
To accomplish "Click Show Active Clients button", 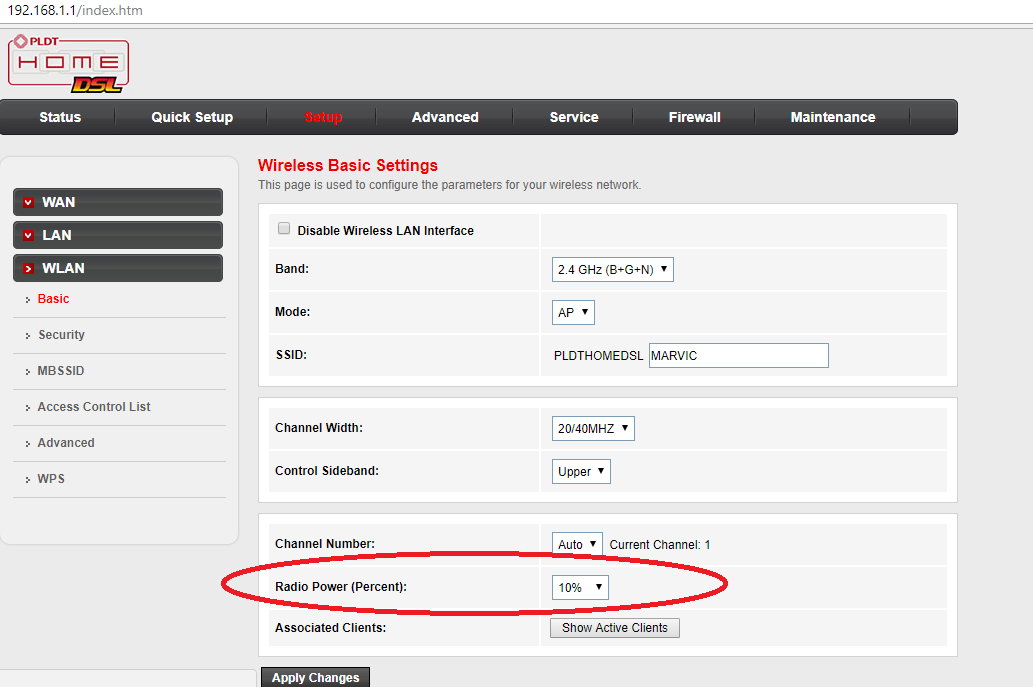I will point(615,628).
